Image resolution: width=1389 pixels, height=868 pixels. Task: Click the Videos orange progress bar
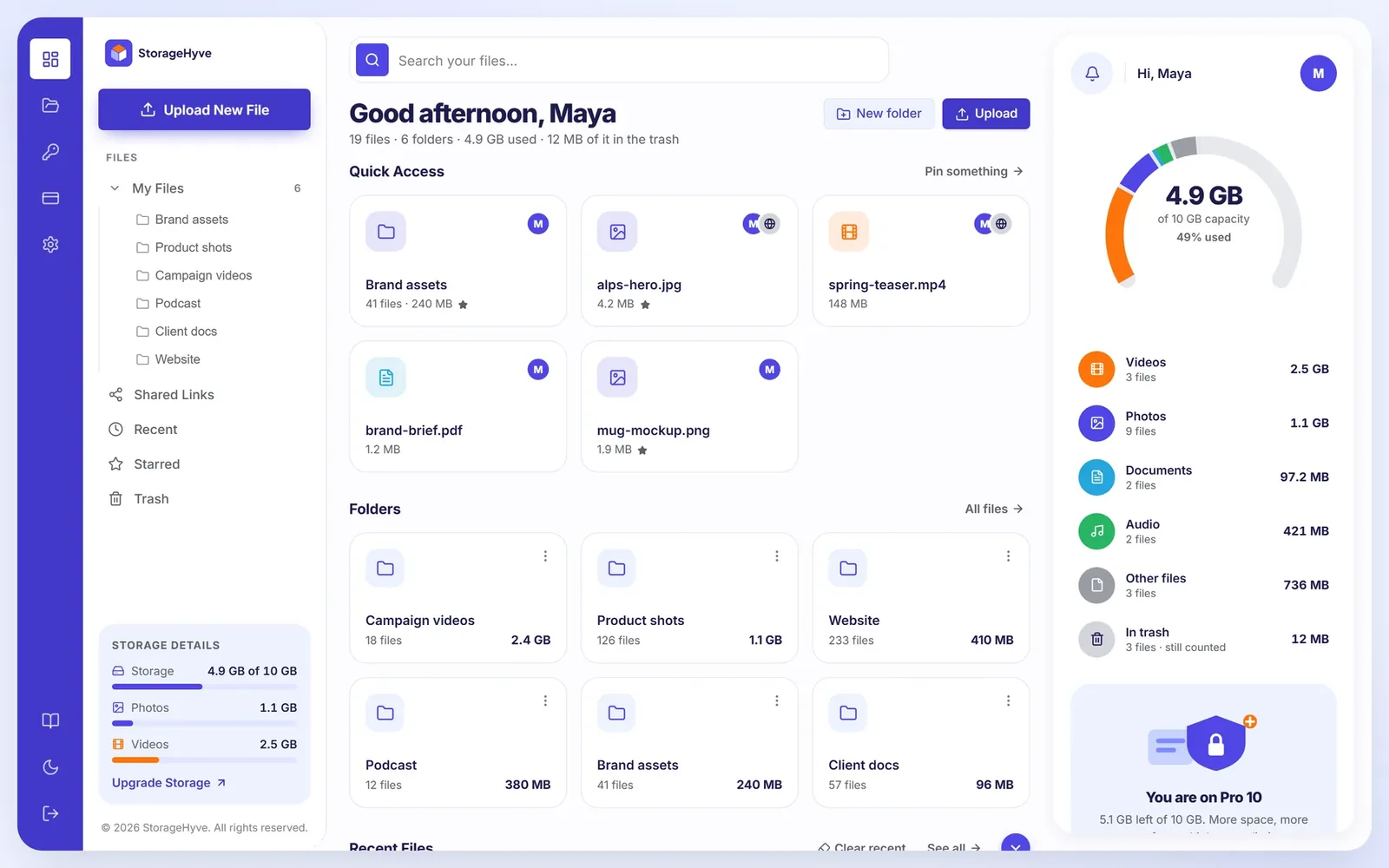tap(204, 760)
